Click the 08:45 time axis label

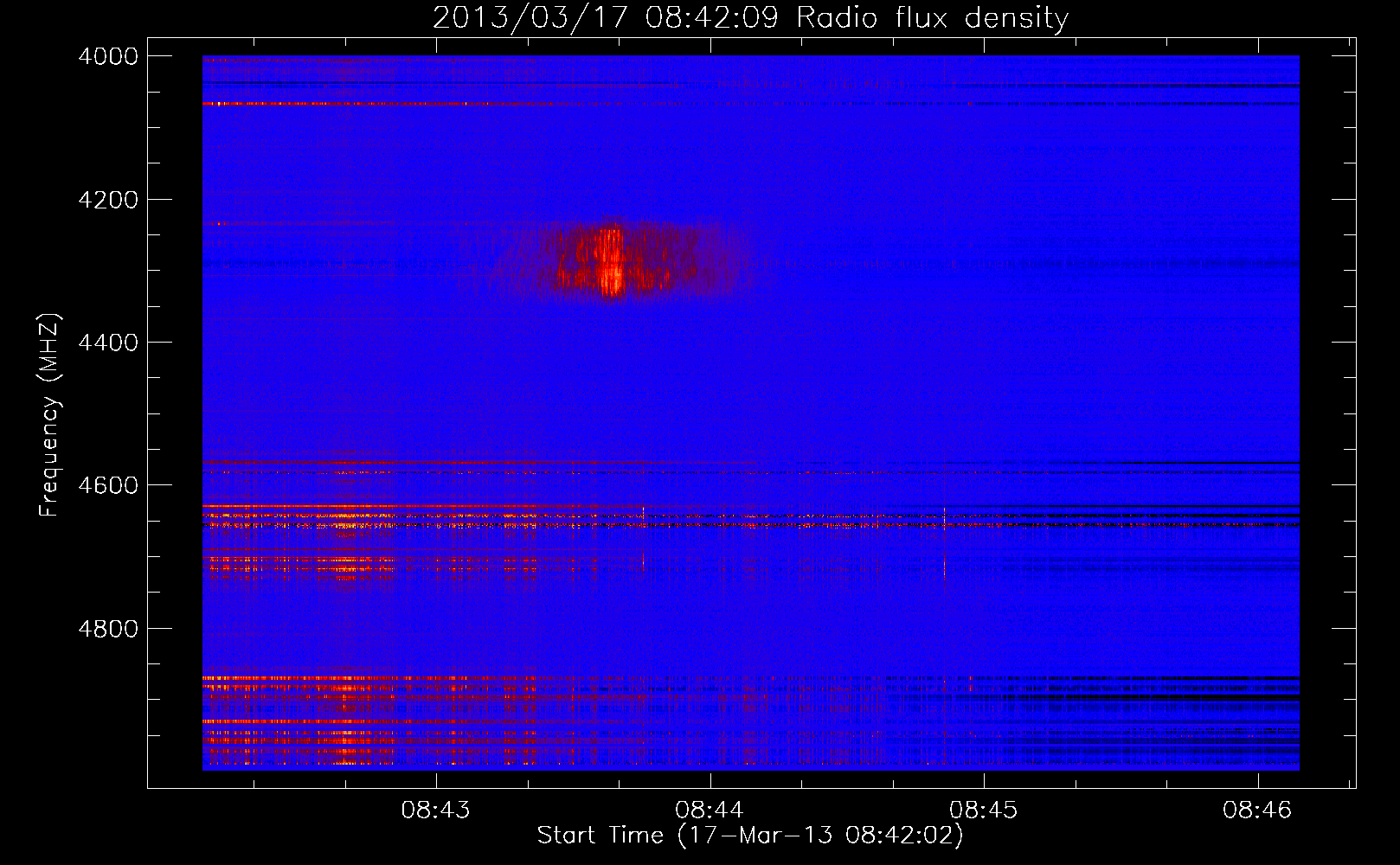(x=984, y=810)
